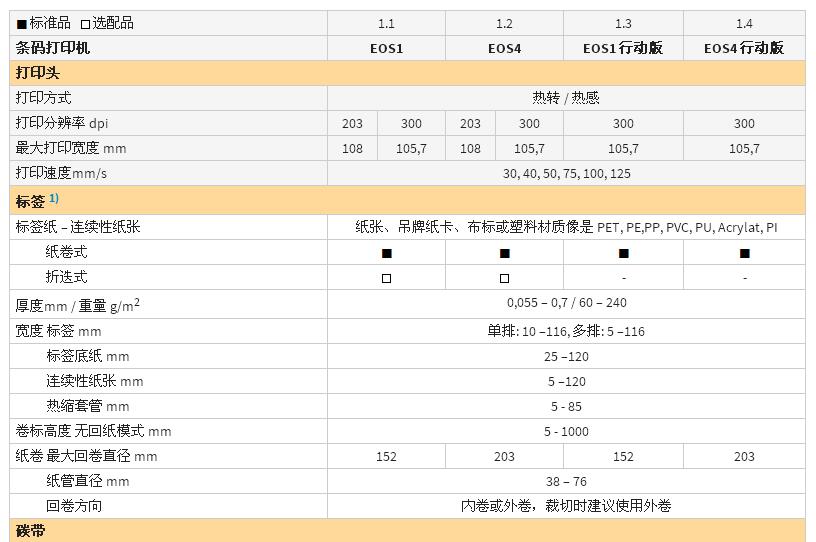Click the 折迭式 optional square under EOS4
Viewport: 816px width, 542px height.
(x=504, y=278)
